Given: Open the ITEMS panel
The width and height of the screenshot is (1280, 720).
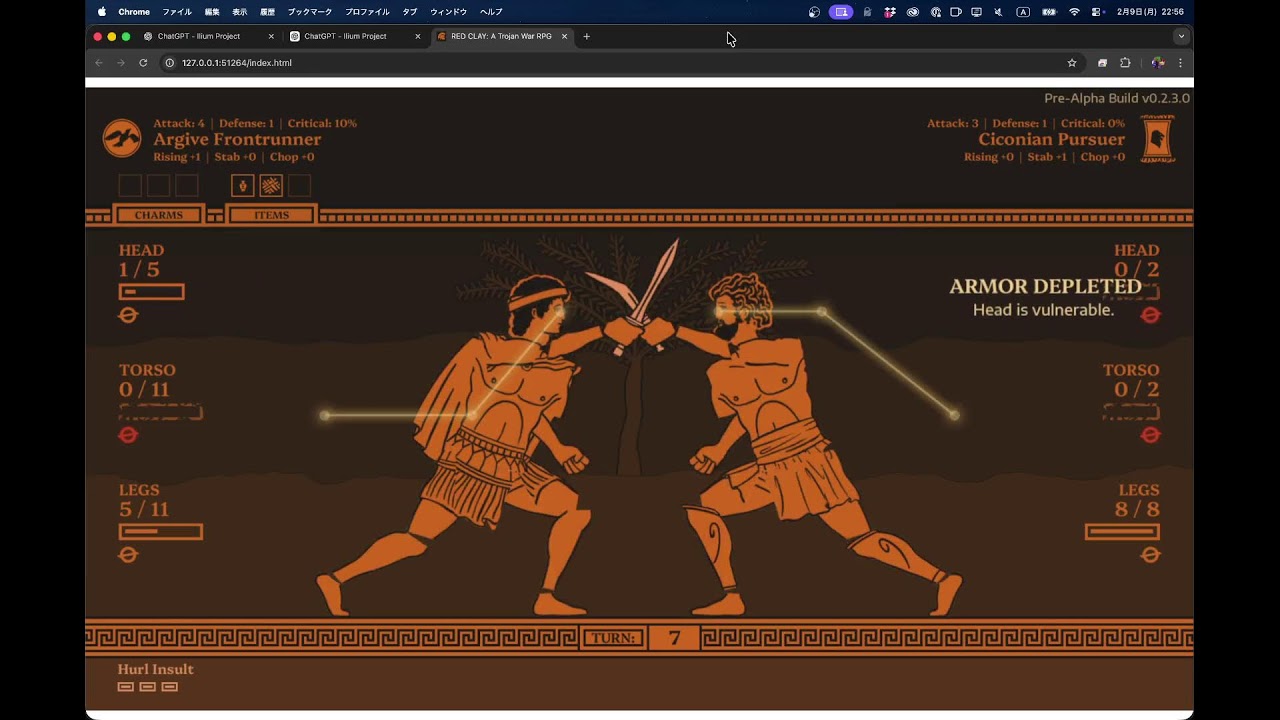Looking at the screenshot, I should (271, 215).
